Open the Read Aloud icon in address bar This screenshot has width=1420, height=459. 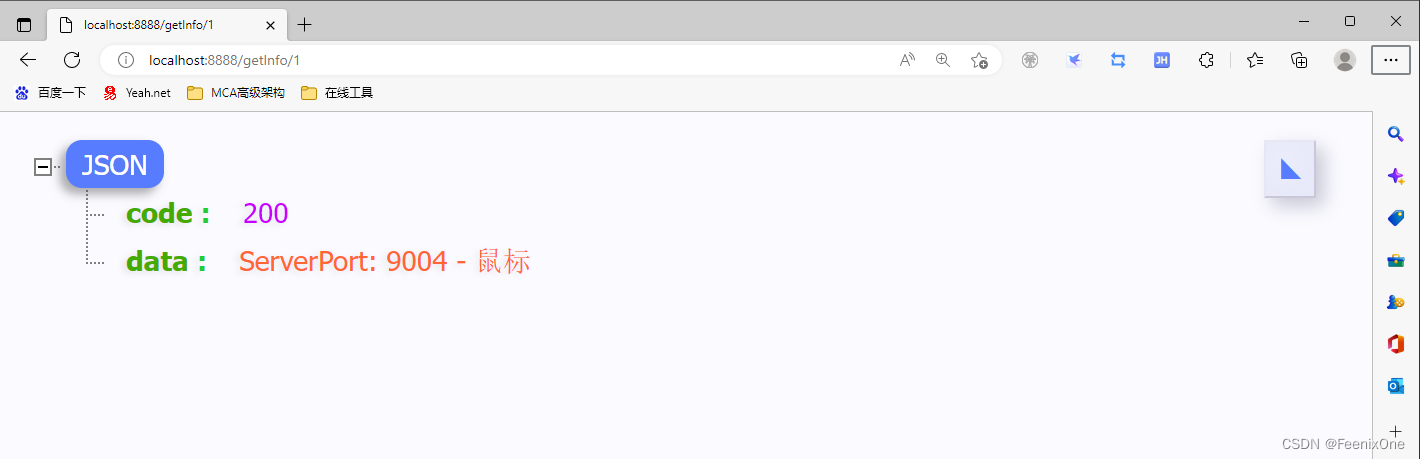(x=907, y=60)
